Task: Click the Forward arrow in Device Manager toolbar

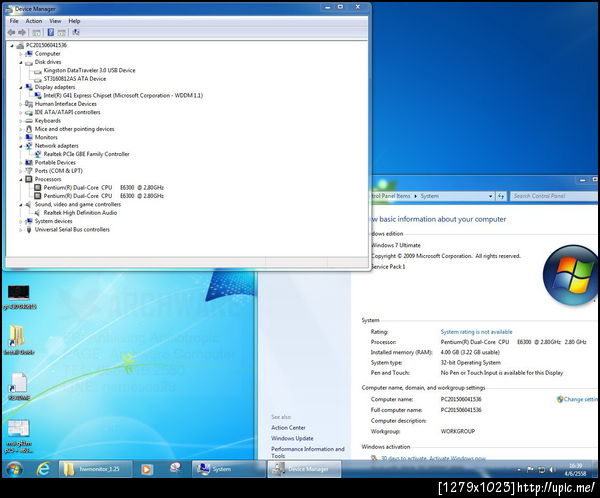Action: point(22,33)
